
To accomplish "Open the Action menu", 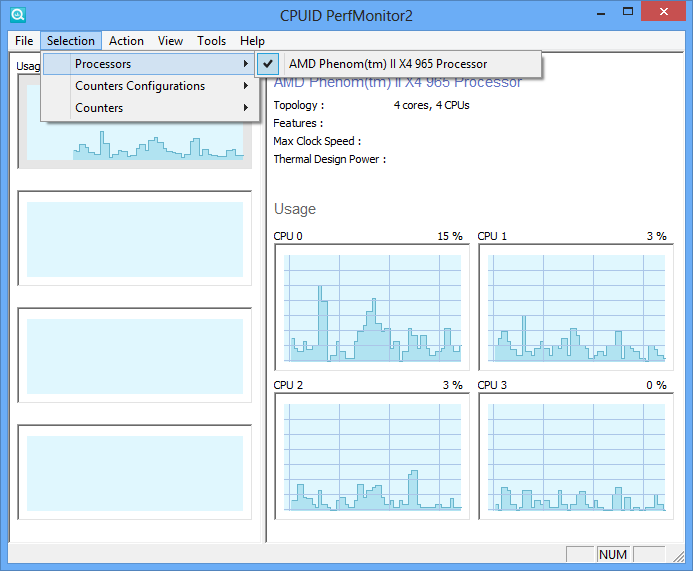I will 126,41.
